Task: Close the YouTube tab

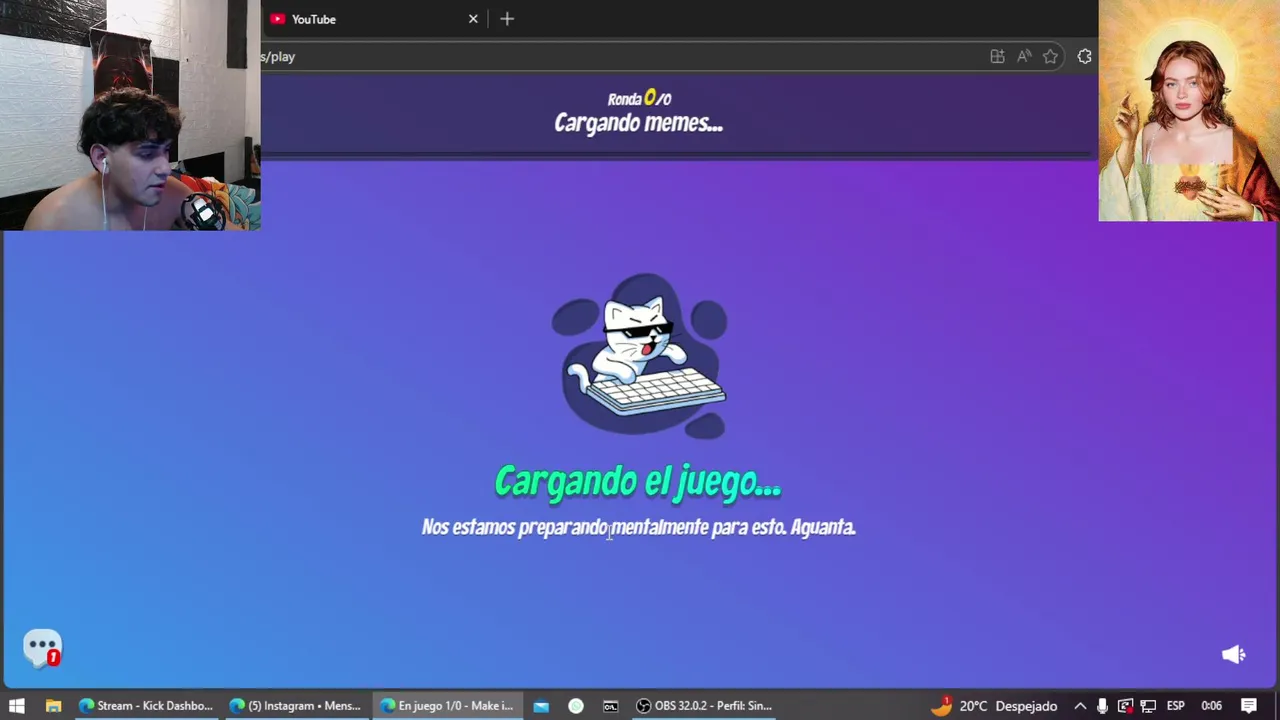Action: (x=473, y=19)
